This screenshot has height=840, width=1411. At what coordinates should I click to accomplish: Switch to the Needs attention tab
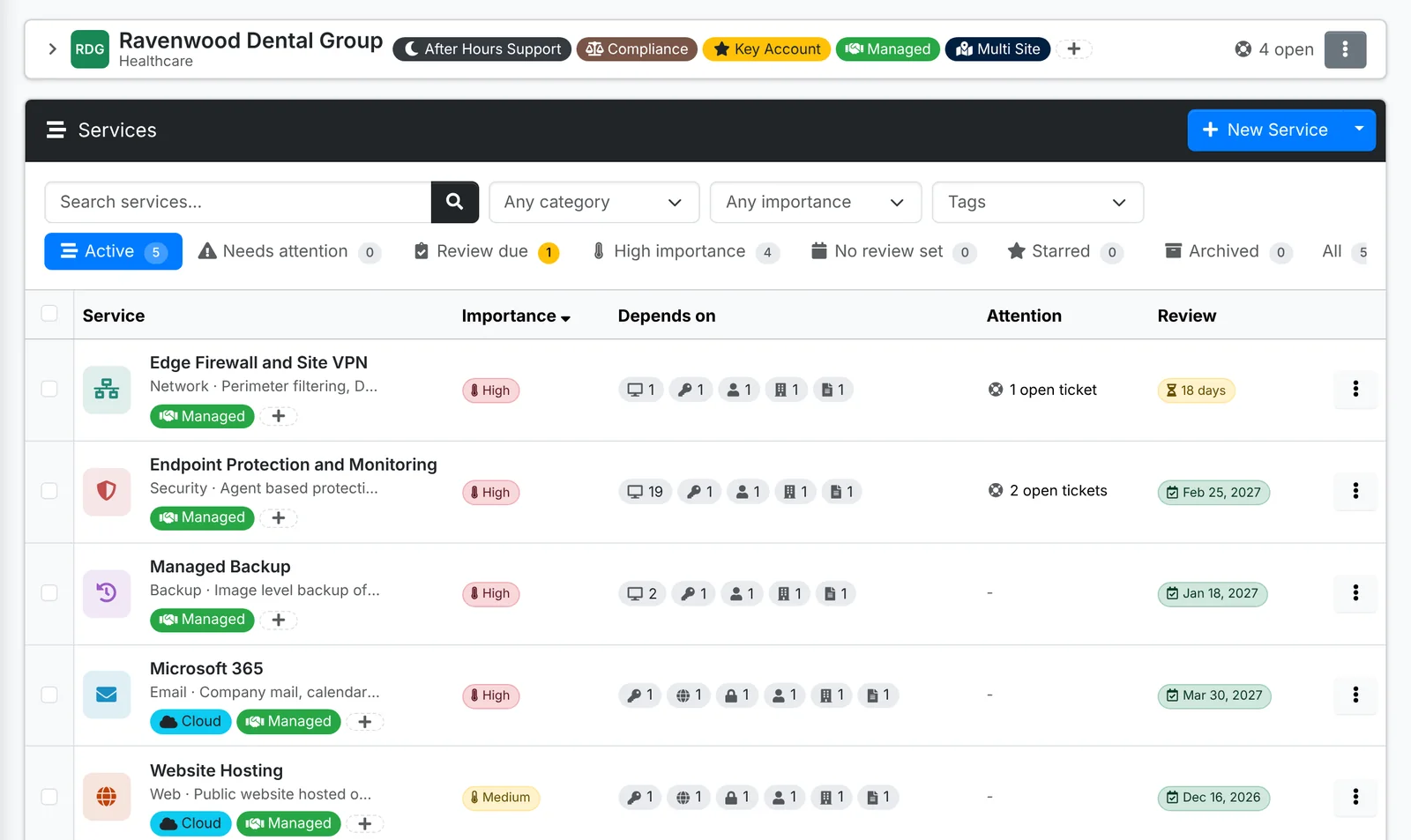point(289,251)
